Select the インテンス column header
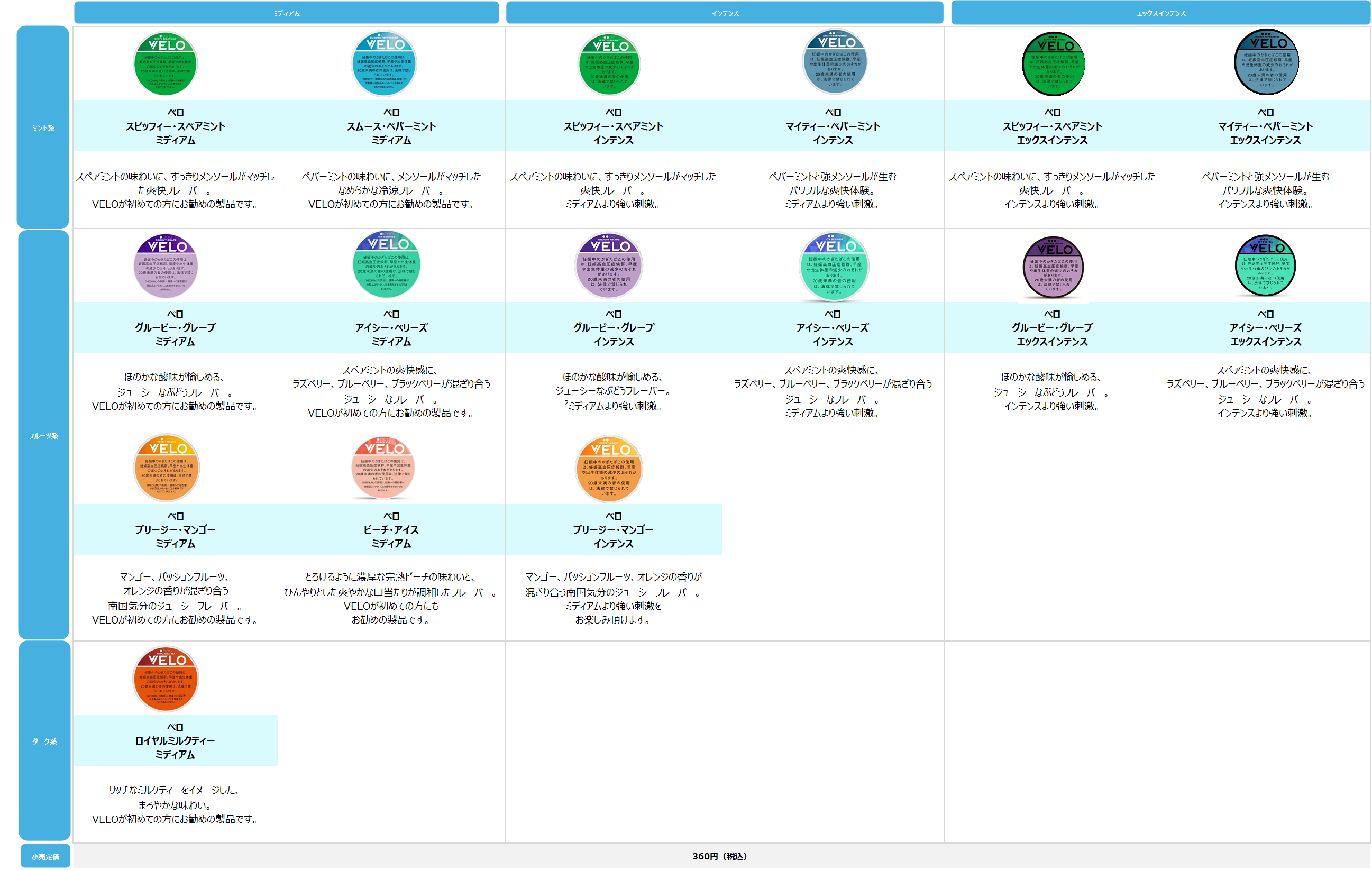 point(725,13)
